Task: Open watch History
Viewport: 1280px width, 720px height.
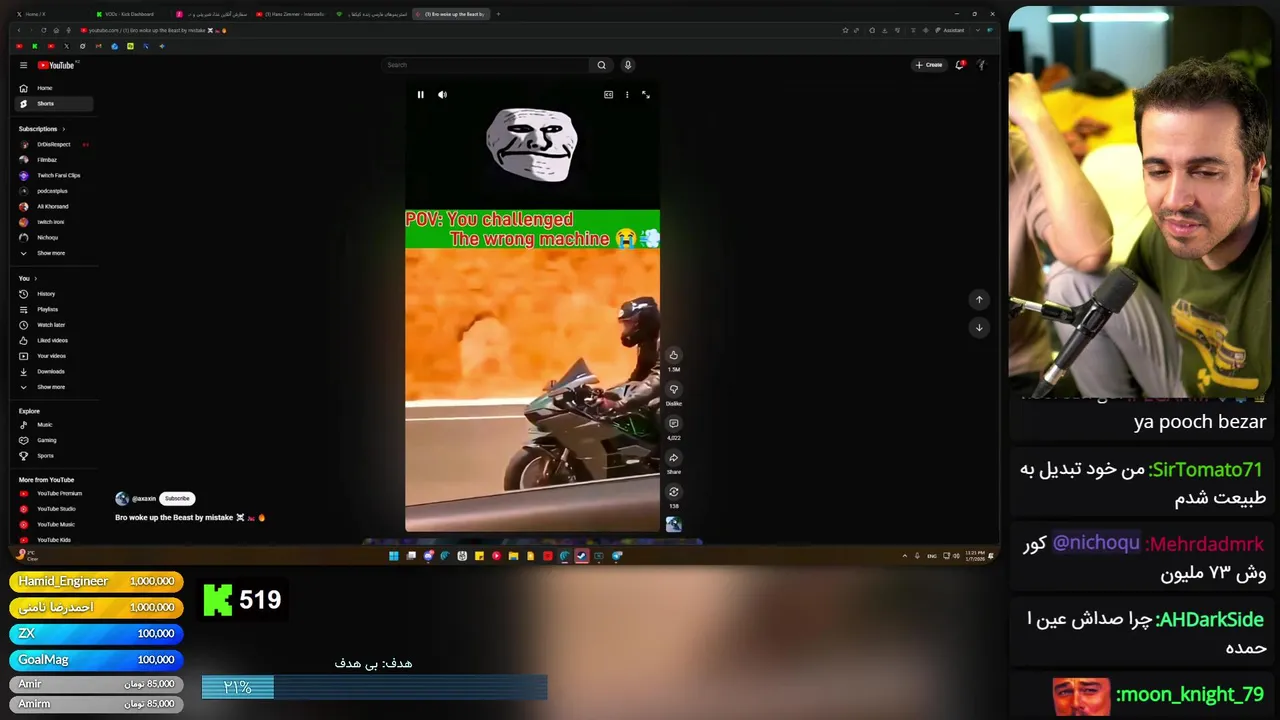Action: [x=55, y=294]
